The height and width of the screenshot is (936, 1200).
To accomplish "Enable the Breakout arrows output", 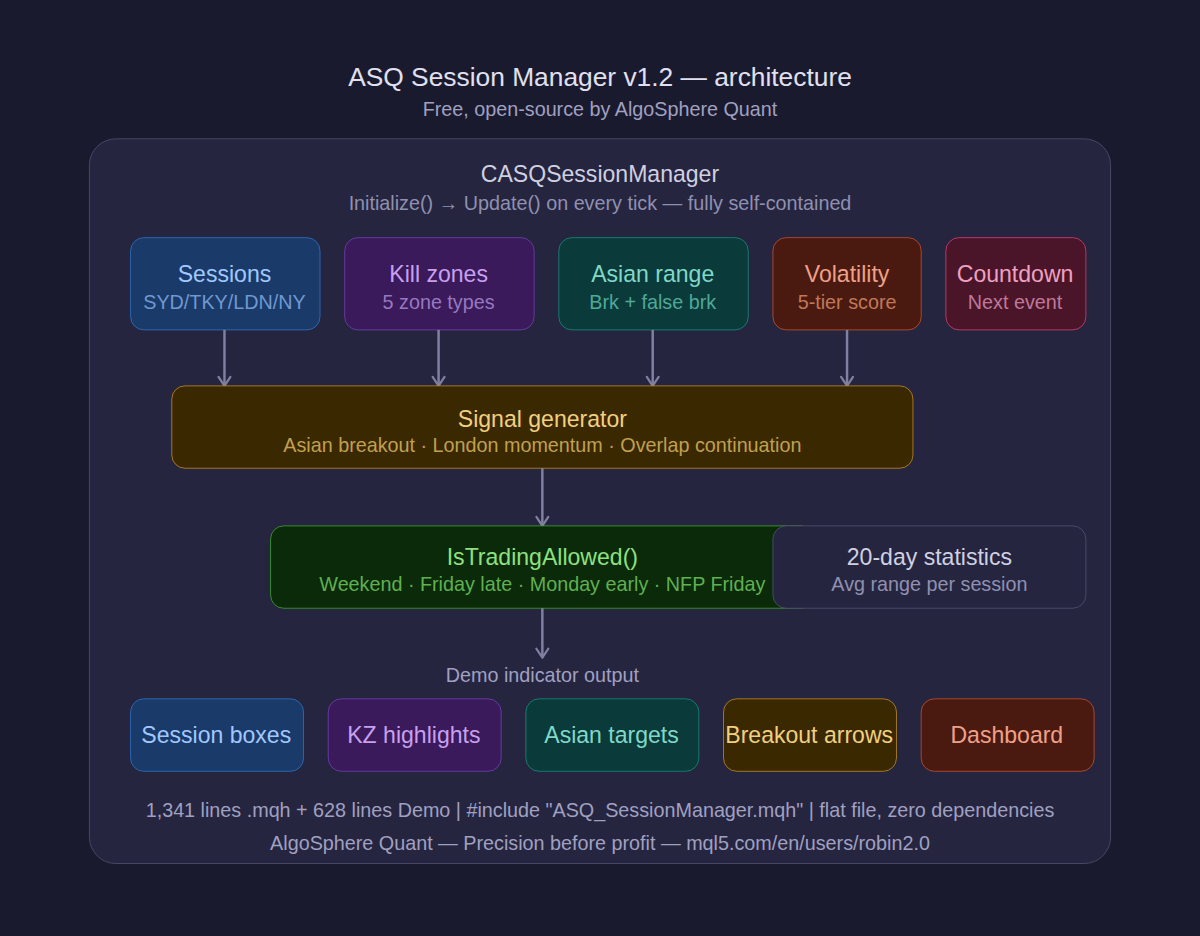I will [810, 735].
